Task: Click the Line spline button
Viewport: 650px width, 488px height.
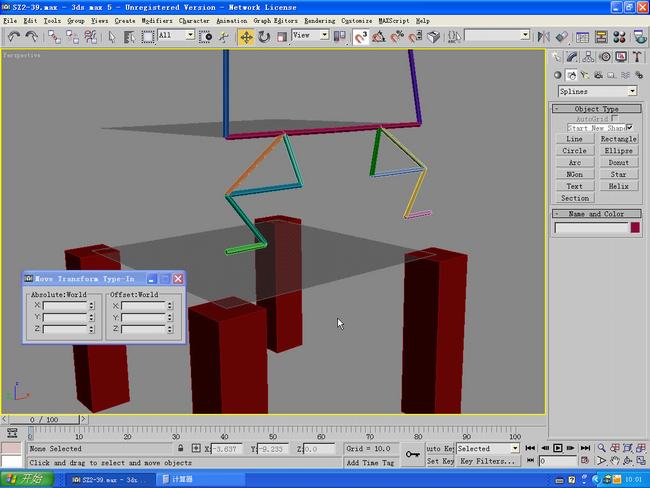Action: [x=575, y=139]
